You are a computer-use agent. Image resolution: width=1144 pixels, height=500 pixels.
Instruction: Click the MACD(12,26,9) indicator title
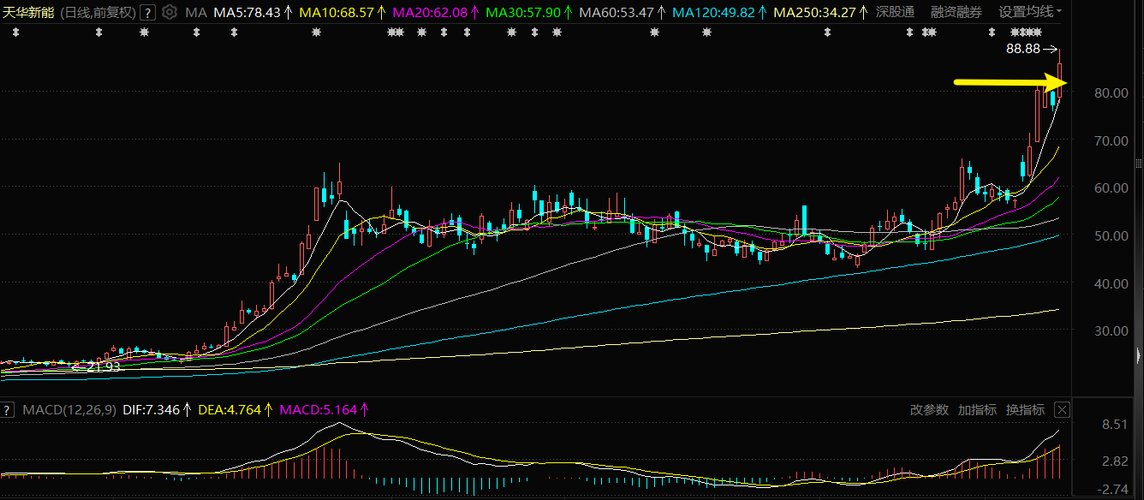click(x=69, y=409)
